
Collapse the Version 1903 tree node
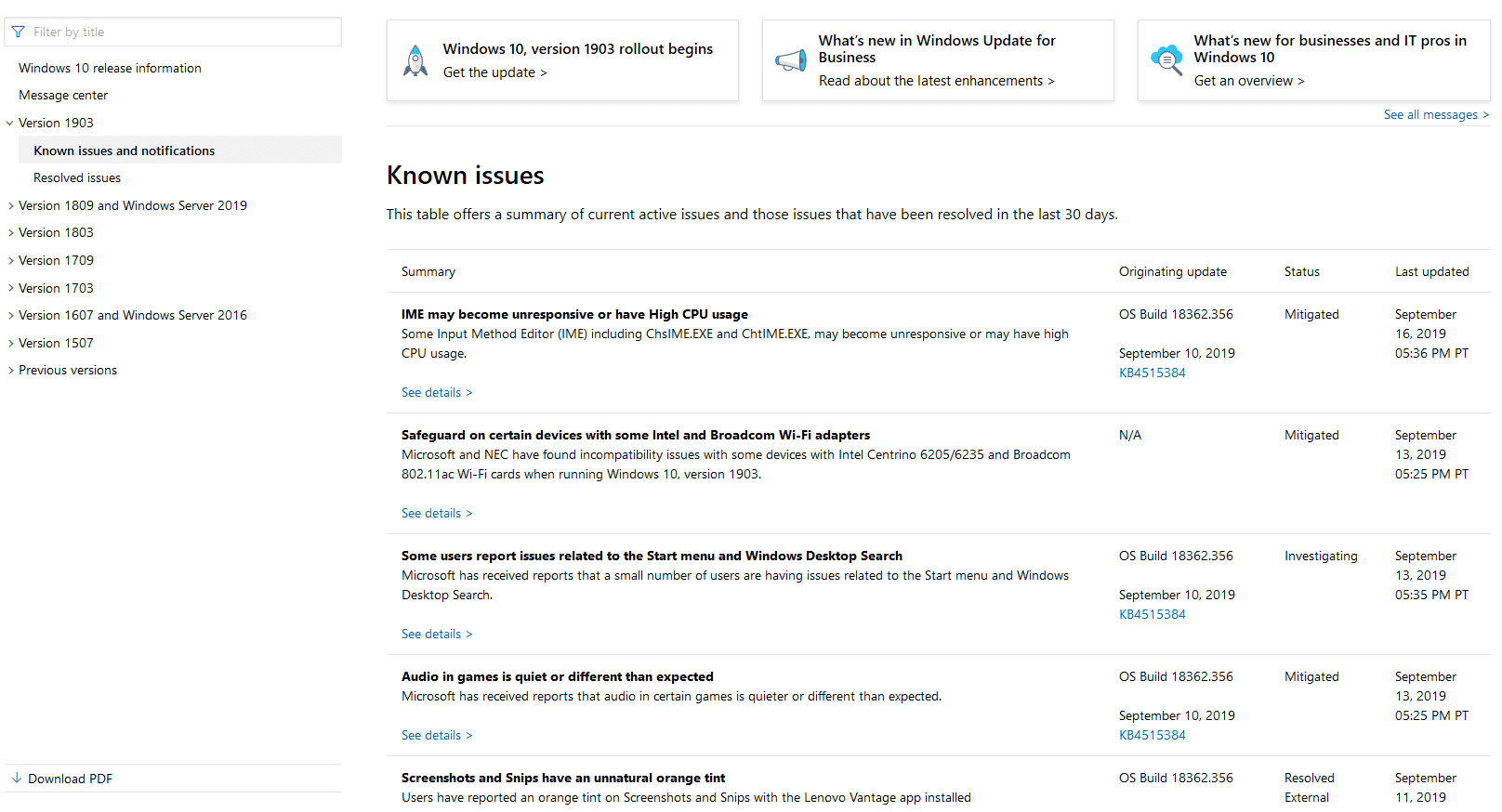click(10, 123)
